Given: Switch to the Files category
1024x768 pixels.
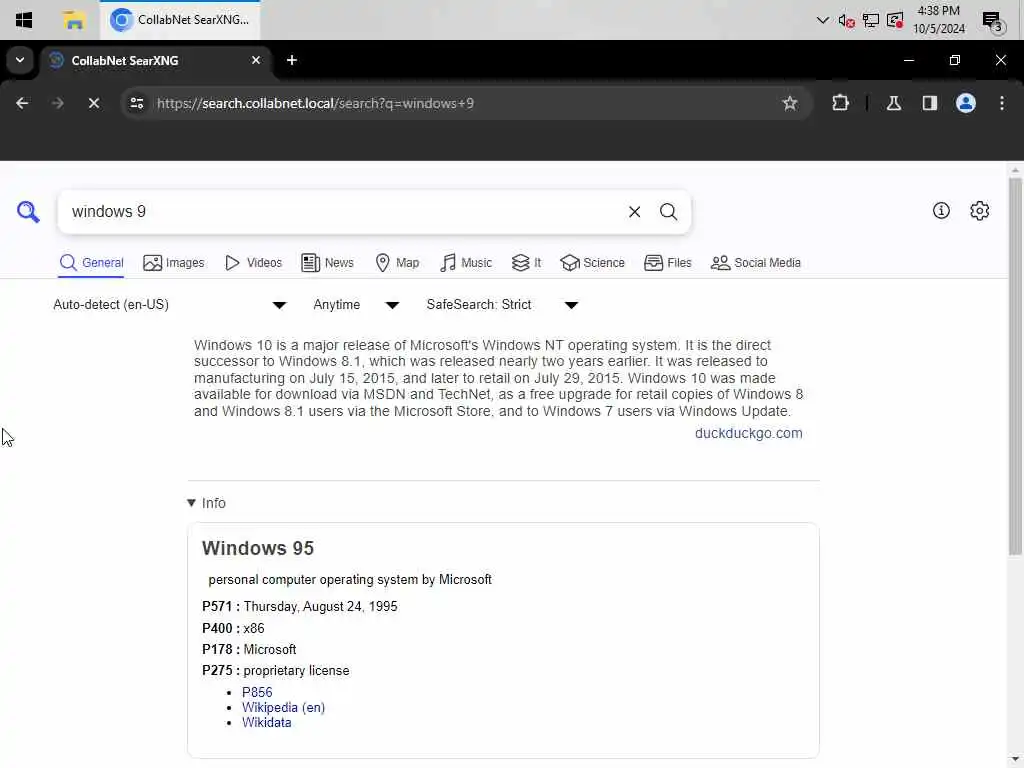Looking at the screenshot, I should coord(667,263).
